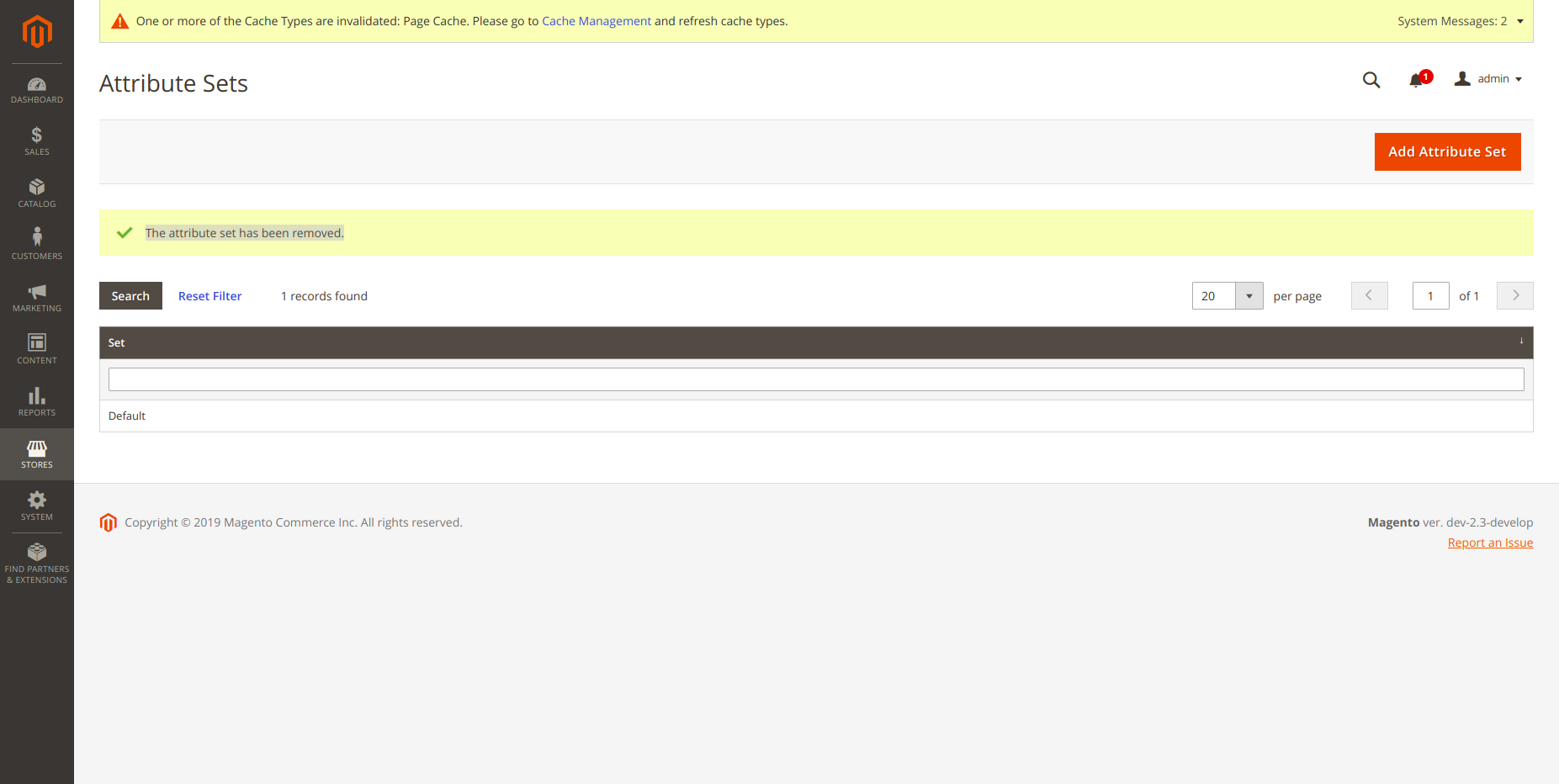This screenshot has height=784, width=1559.
Task: Open Reports from the sidebar
Action: click(36, 402)
